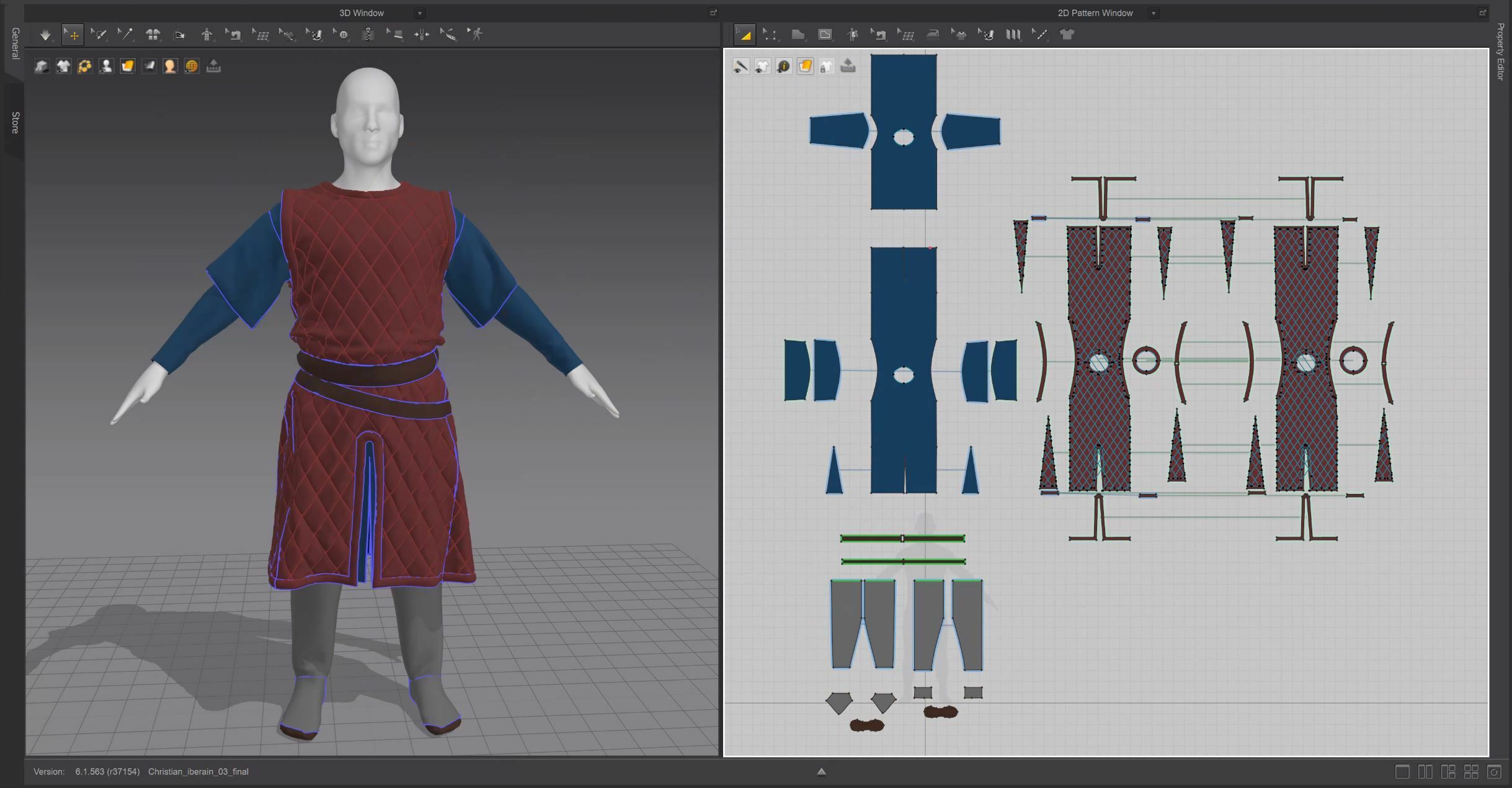The image size is (1512, 788).
Task: Toggle avatar skin render style icon
Action: point(170,66)
